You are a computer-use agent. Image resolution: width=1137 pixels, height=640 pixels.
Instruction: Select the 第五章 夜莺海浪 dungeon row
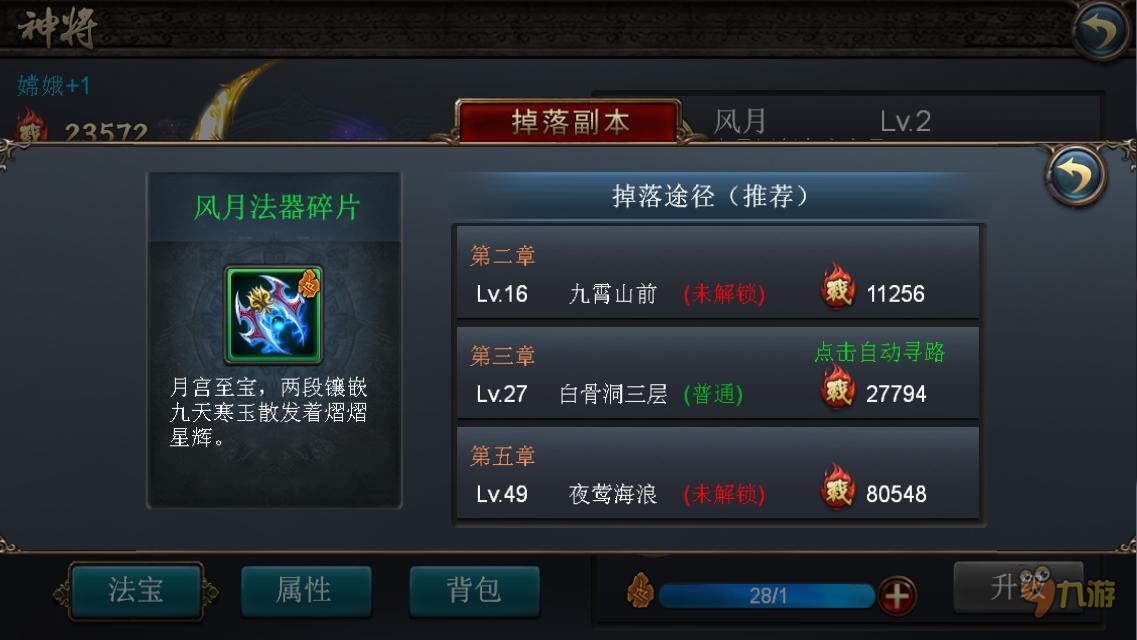click(718, 473)
